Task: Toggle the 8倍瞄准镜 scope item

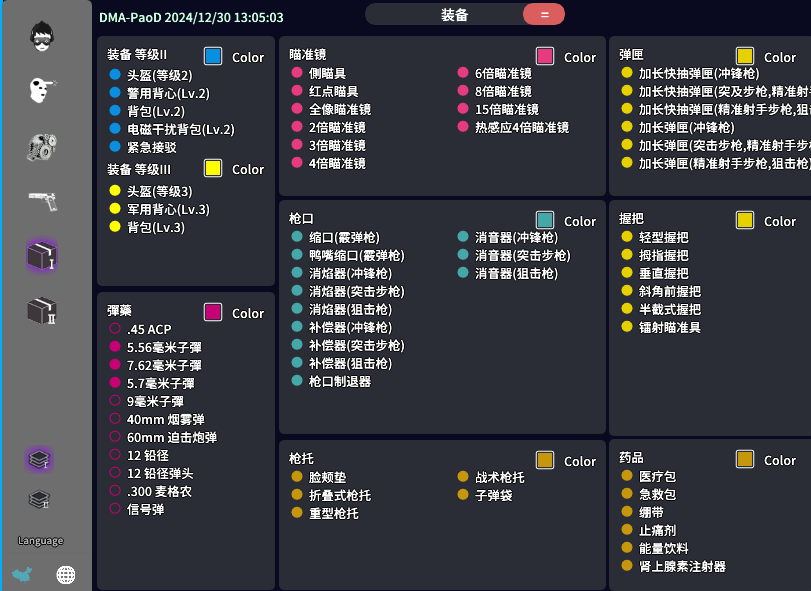Action: [x=463, y=91]
